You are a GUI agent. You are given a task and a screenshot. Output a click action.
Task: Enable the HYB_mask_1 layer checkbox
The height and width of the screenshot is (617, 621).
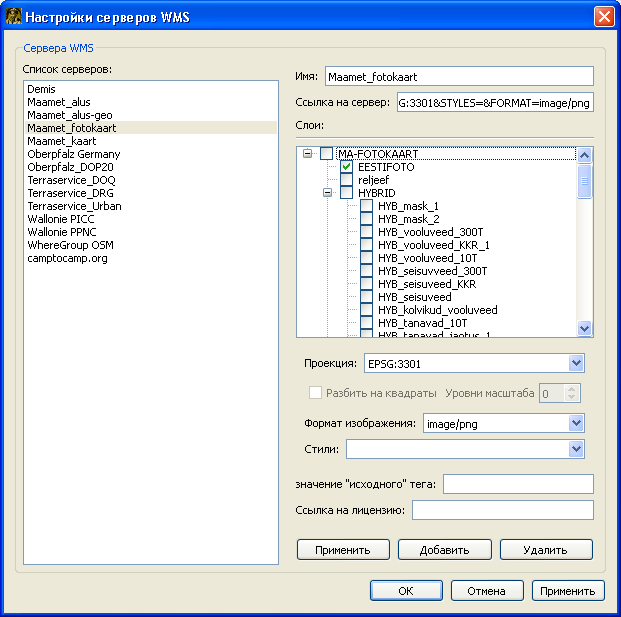(367, 206)
